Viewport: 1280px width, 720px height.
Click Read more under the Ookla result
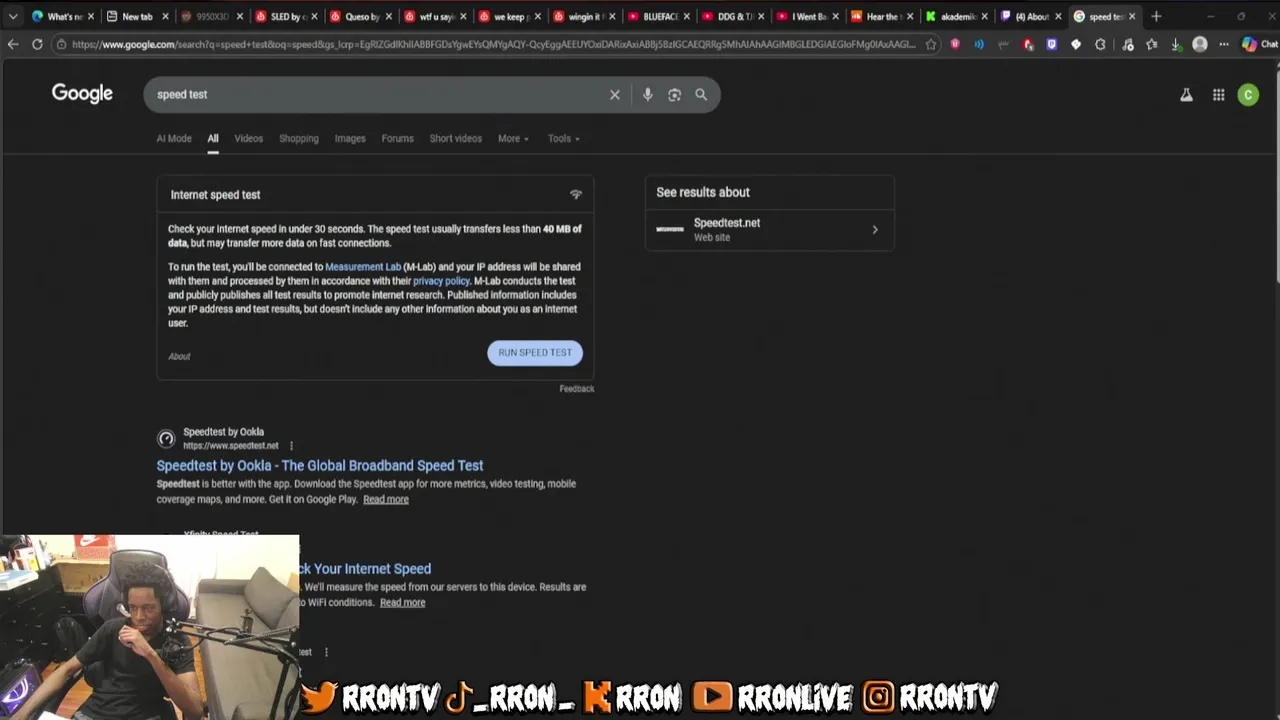point(386,499)
